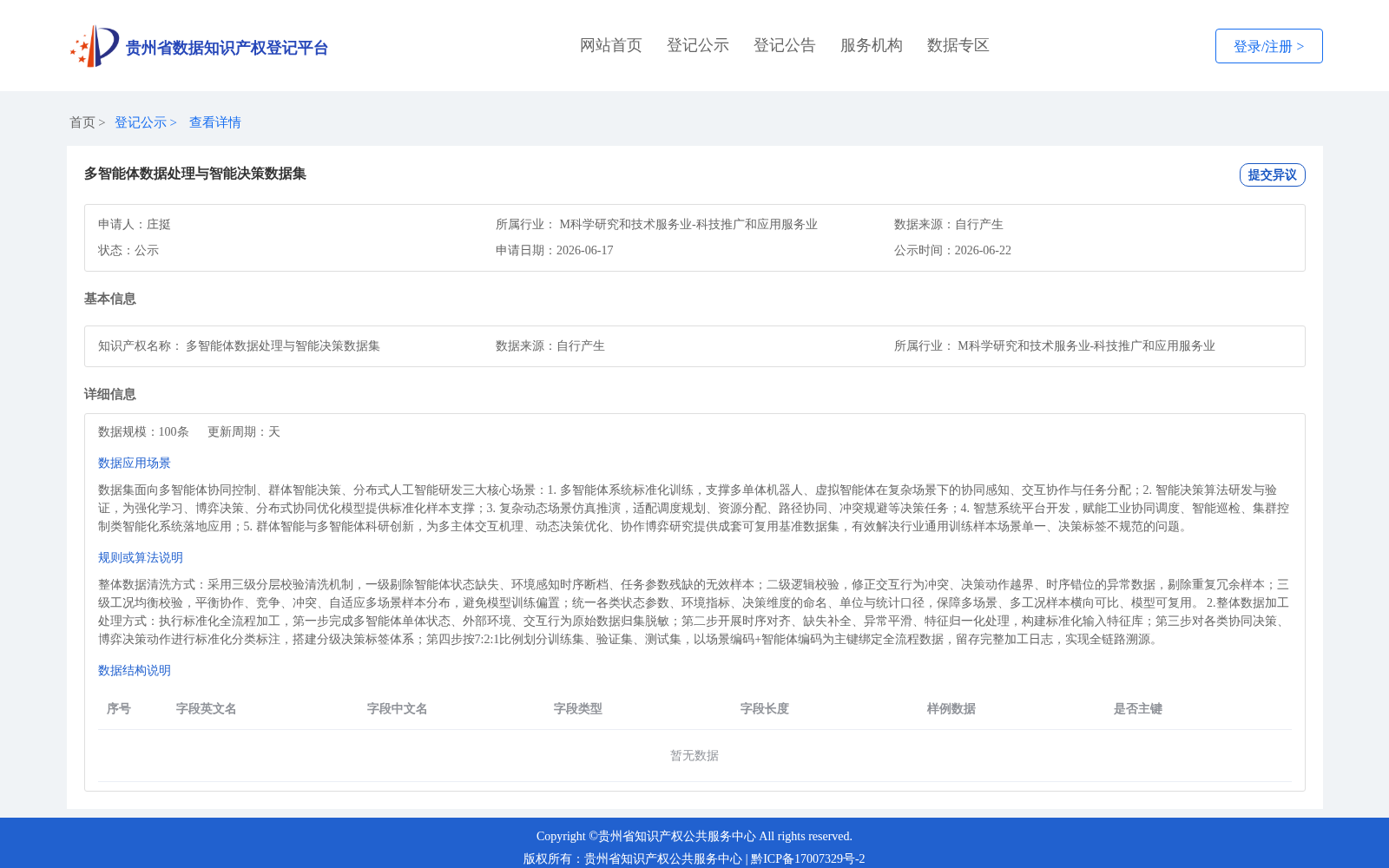Click the Copyright footer line
The height and width of the screenshot is (868, 1389).
point(694,836)
